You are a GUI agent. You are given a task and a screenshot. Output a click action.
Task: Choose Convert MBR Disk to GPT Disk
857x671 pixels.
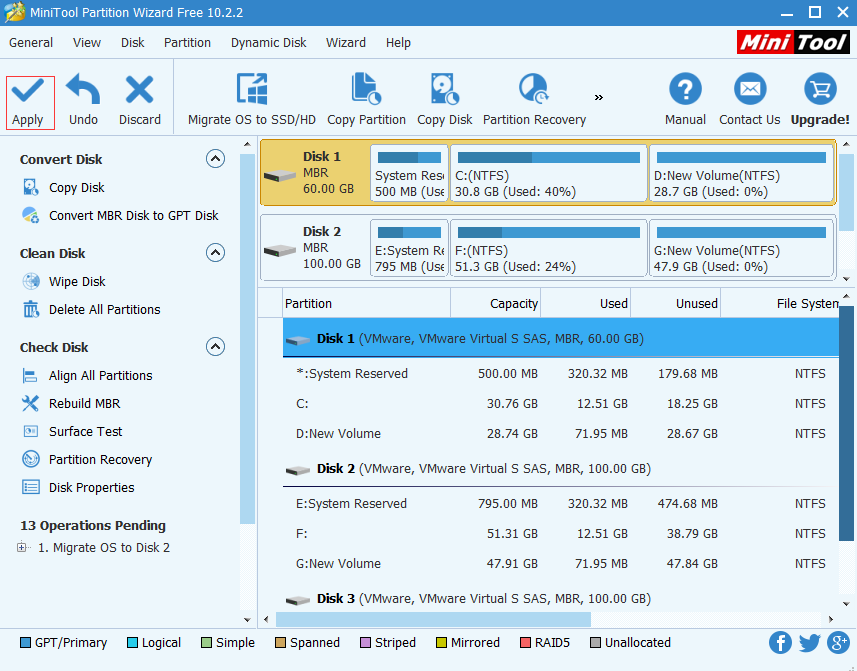tap(120, 215)
